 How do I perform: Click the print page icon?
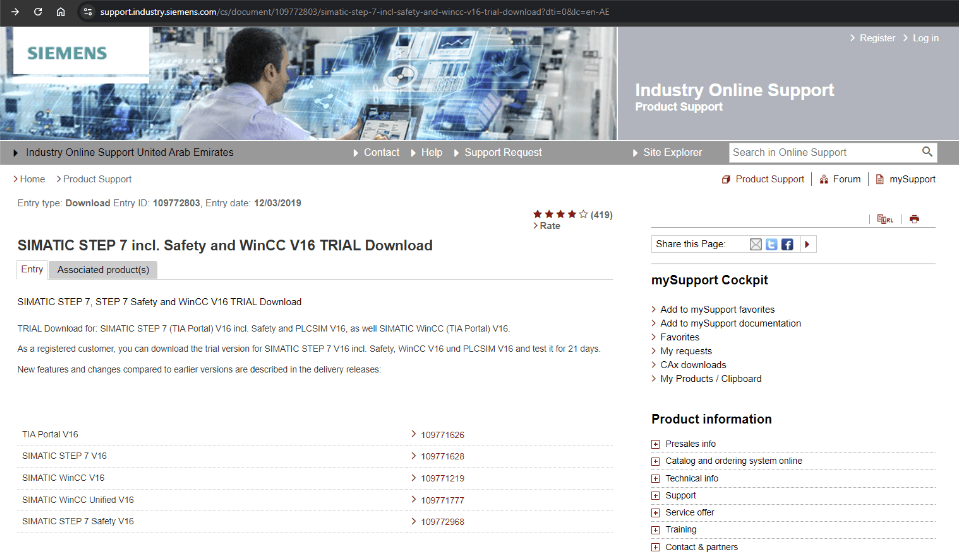pyautogui.click(x=914, y=219)
